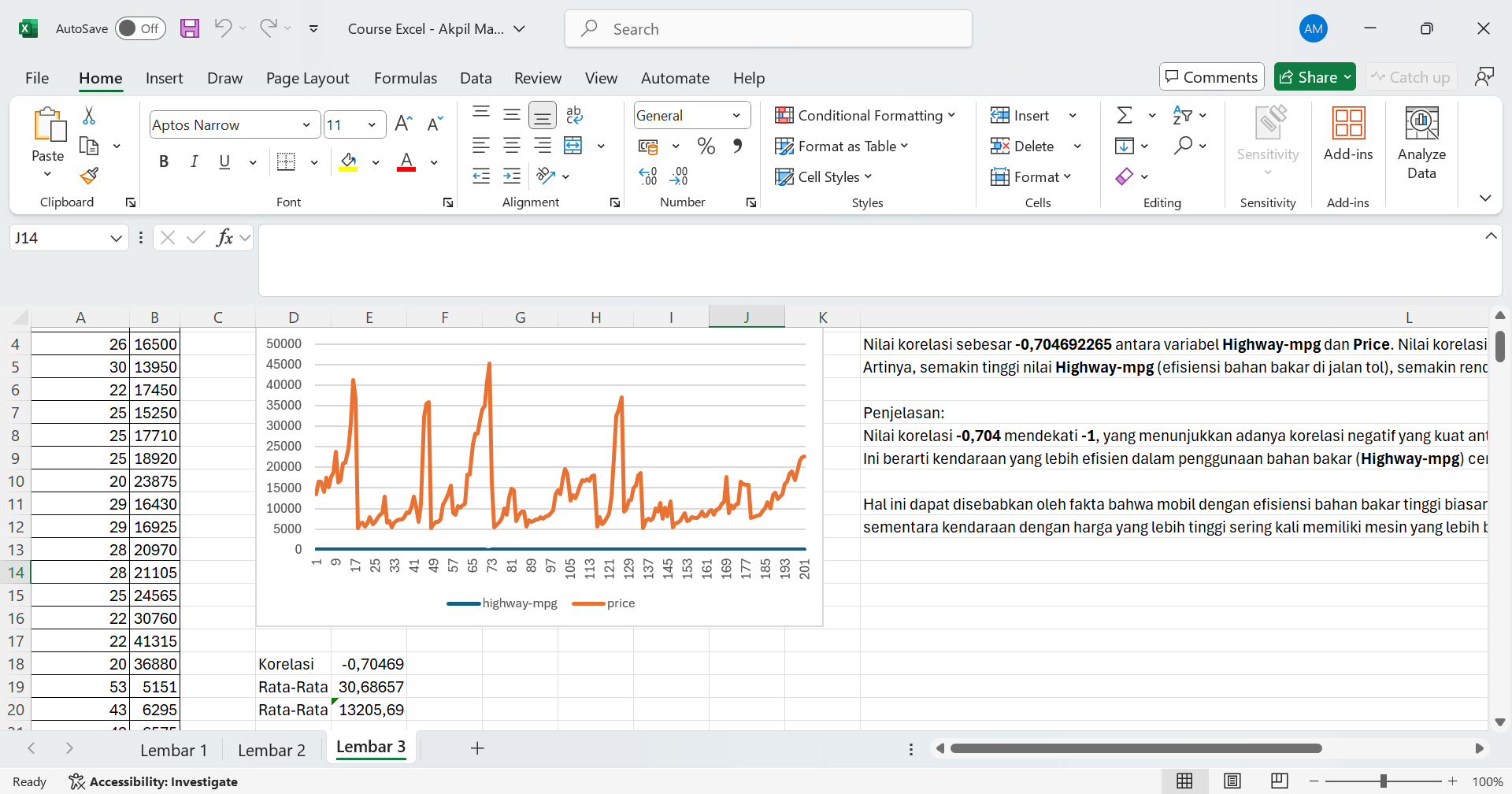Switch to Page Layout view in status bar
The height and width of the screenshot is (794, 1512).
1232,781
